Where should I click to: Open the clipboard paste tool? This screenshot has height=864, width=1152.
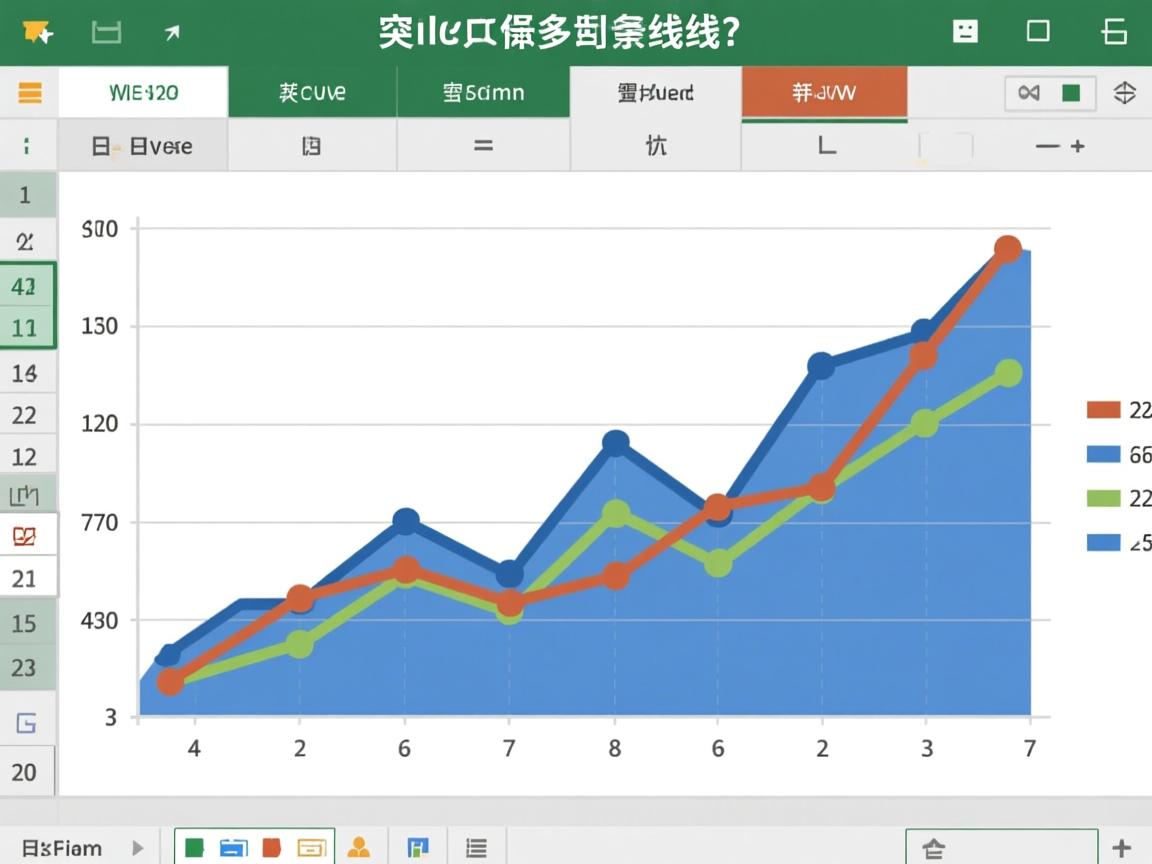(310, 145)
